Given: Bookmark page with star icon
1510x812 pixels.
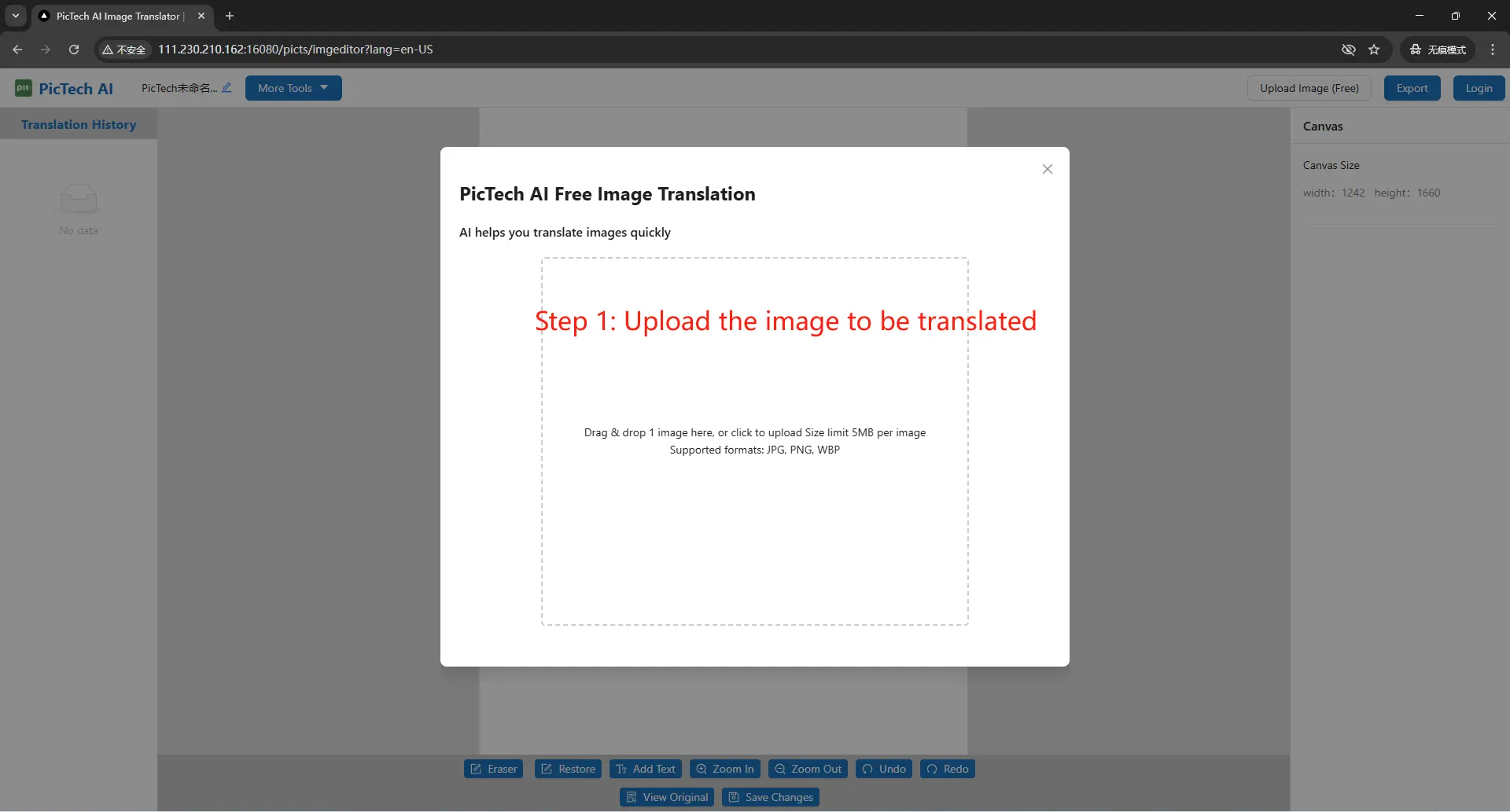Looking at the screenshot, I should point(1374,50).
